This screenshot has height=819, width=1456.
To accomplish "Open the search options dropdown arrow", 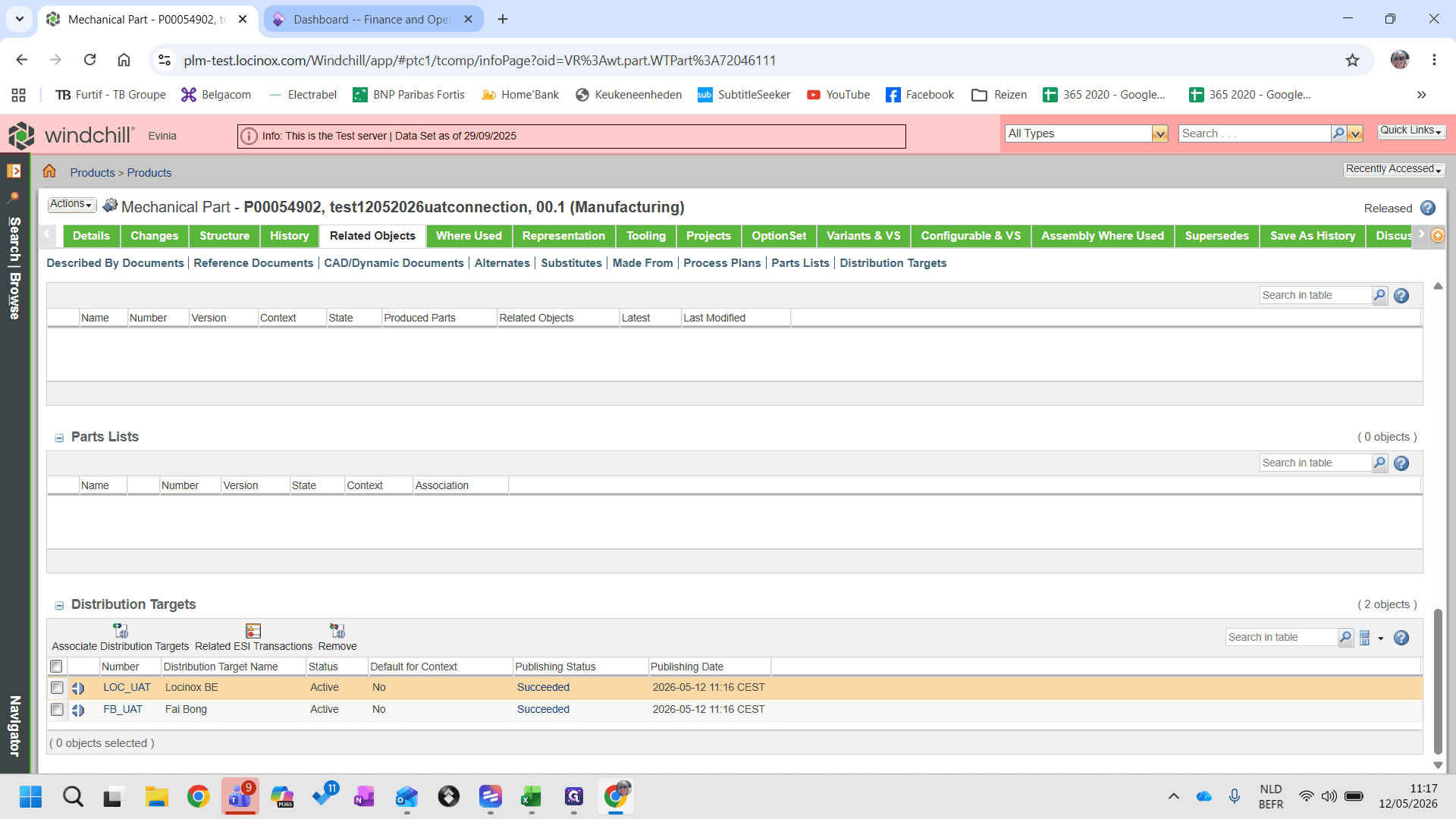I will [x=1356, y=133].
